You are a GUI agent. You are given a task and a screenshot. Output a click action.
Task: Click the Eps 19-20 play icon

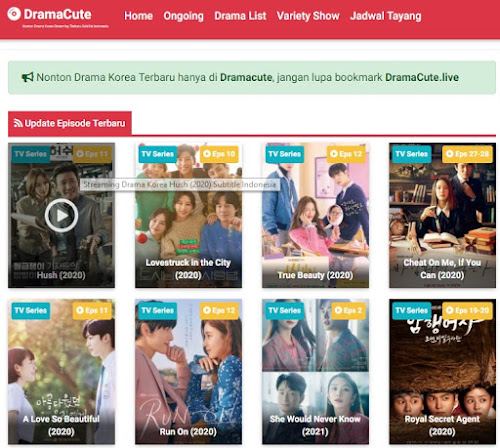click(450, 310)
